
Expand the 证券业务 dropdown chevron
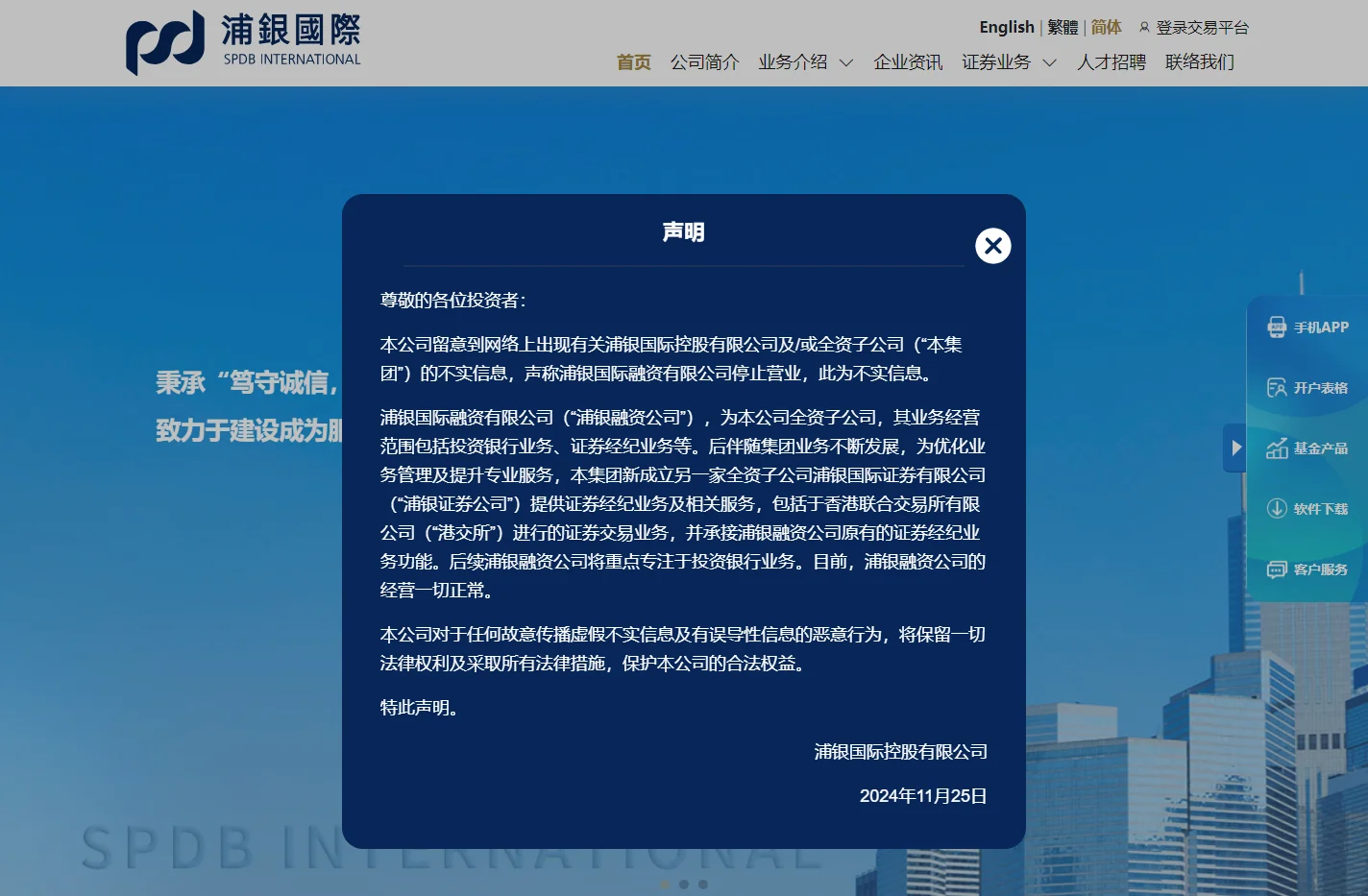pyautogui.click(x=1050, y=63)
